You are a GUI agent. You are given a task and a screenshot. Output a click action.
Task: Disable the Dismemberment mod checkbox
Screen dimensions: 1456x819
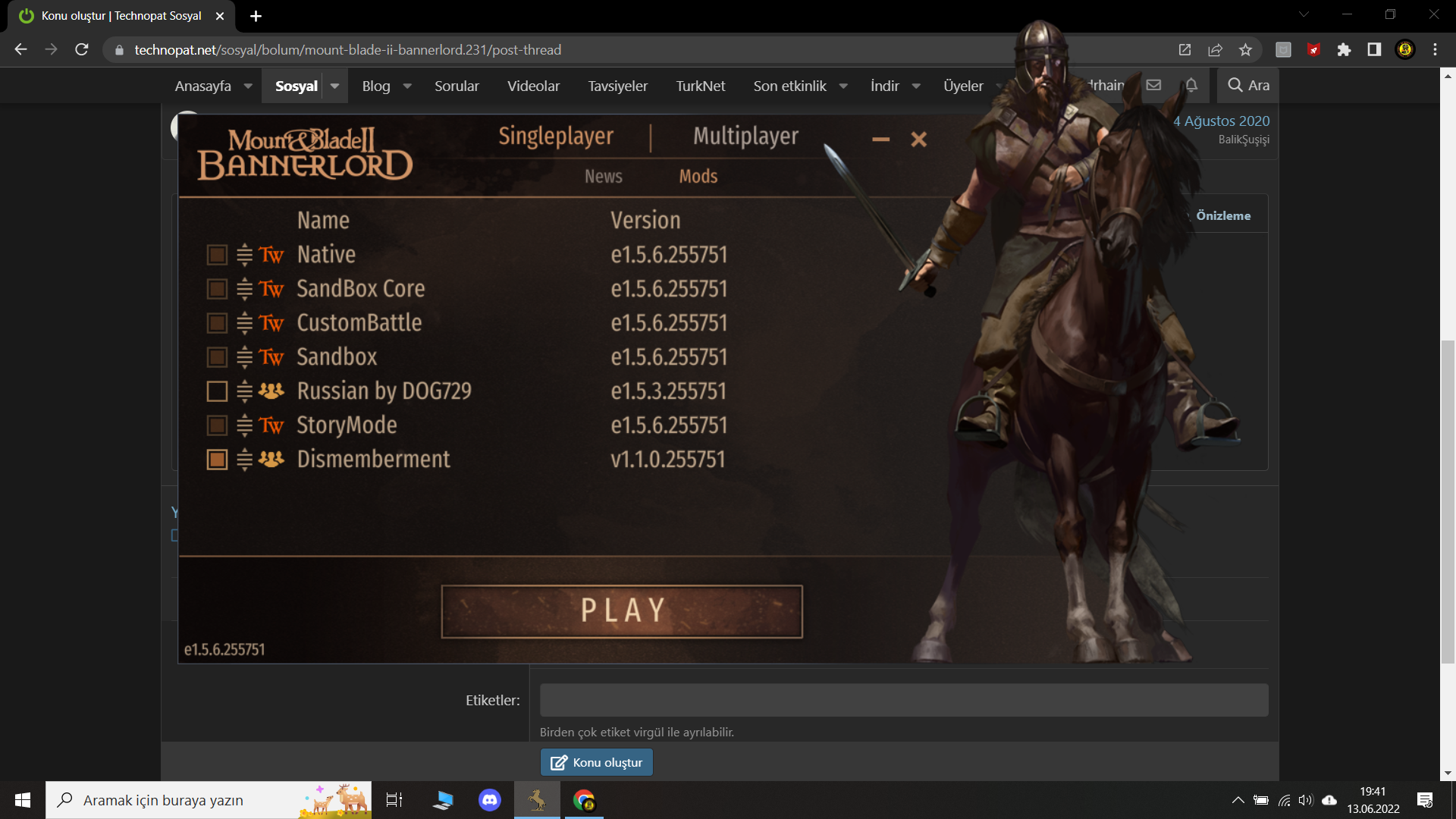(x=217, y=460)
